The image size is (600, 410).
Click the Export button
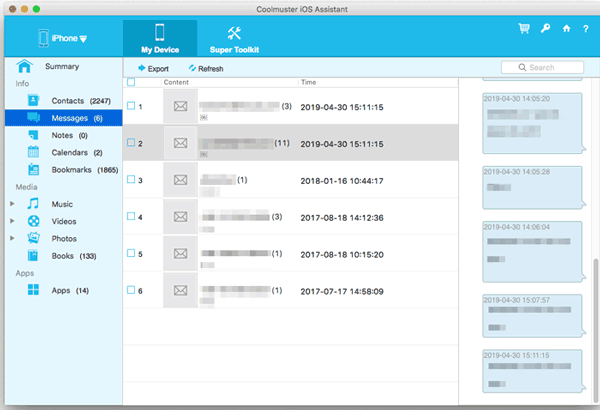152,69
